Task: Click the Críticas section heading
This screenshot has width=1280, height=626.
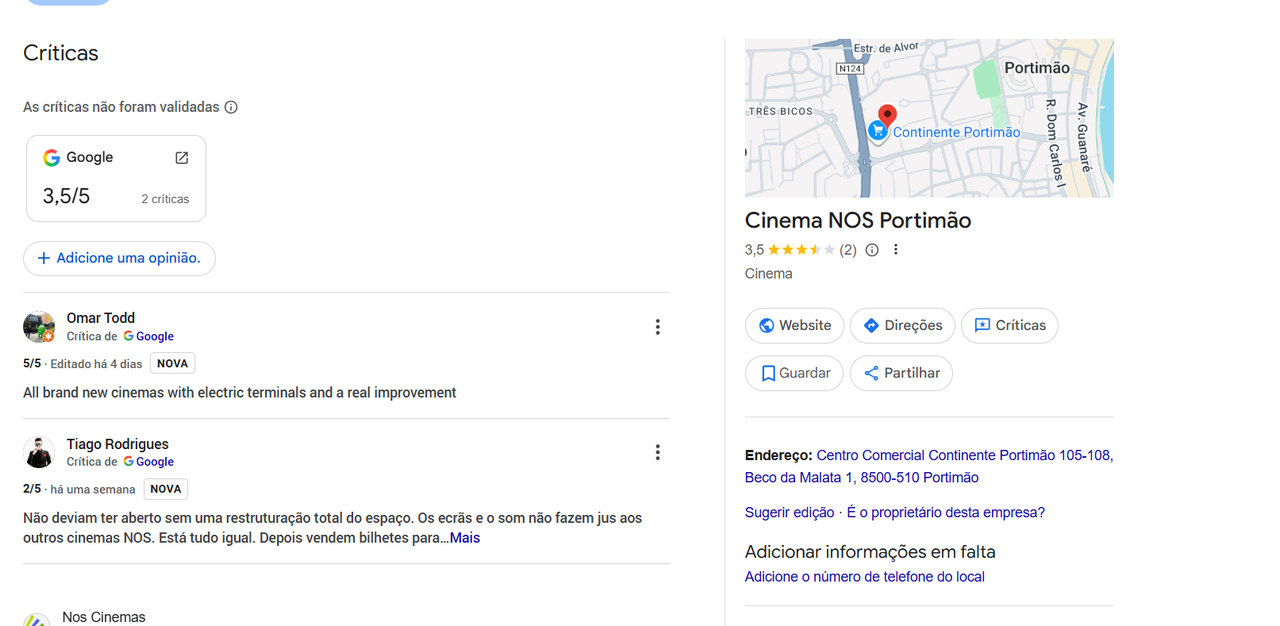Action: click(61, 53)
